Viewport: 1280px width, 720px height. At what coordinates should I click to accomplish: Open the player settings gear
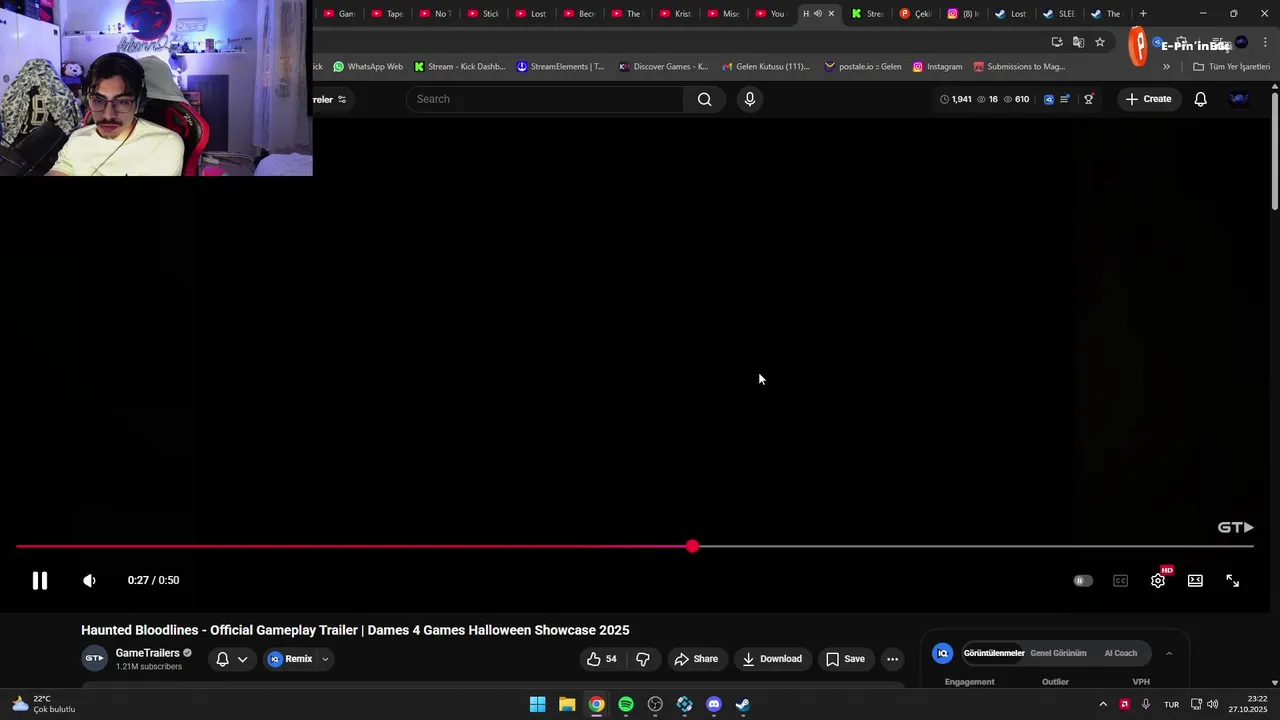click(1158, 581)
